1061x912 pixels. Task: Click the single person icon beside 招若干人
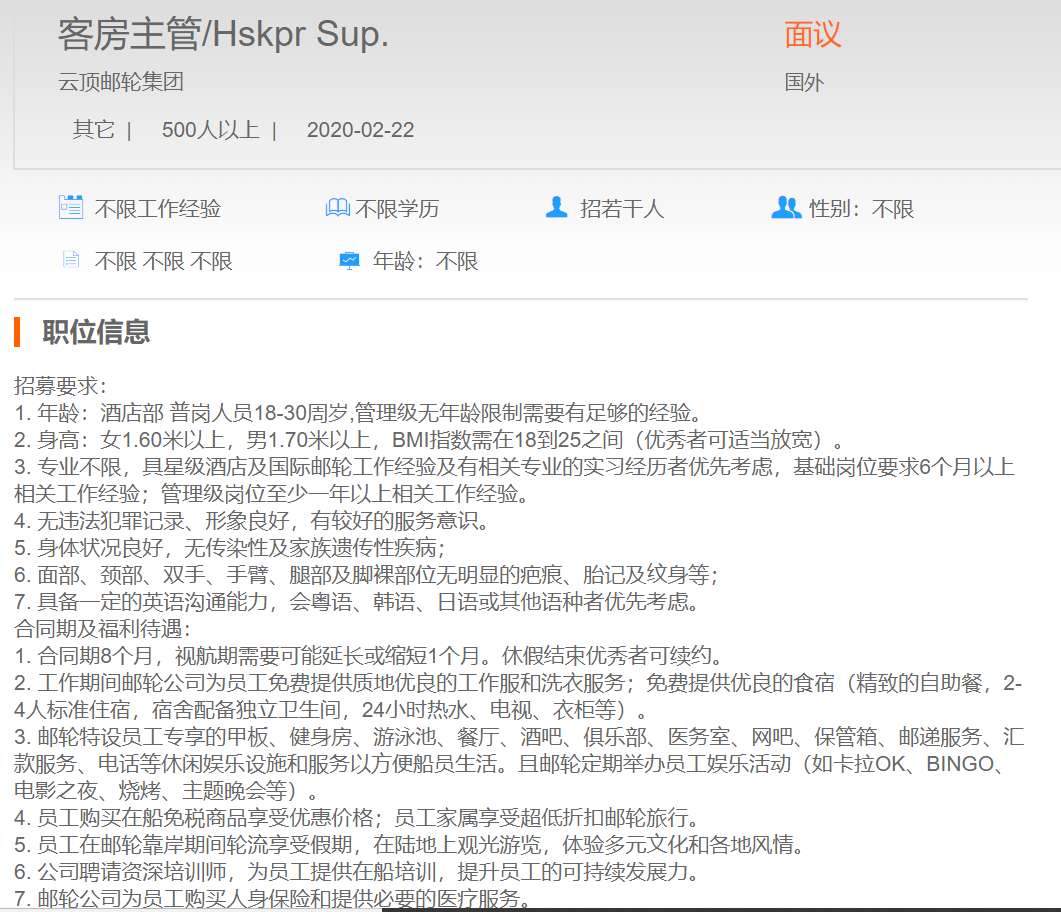(x=556, y=208)
